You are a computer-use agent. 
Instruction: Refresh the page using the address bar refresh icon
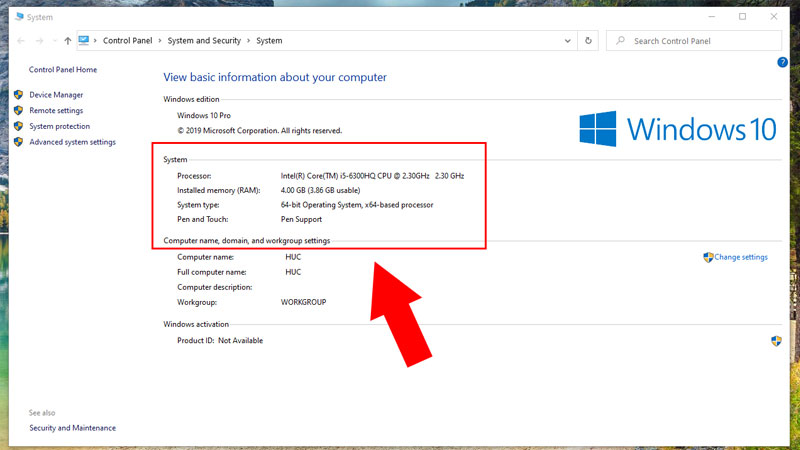point(588,41)
